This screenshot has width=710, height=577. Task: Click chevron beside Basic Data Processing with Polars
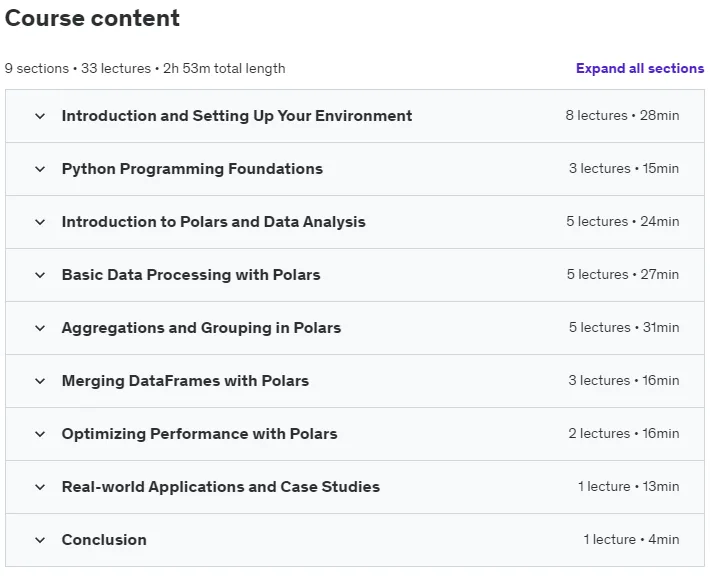tap(40, 275)
